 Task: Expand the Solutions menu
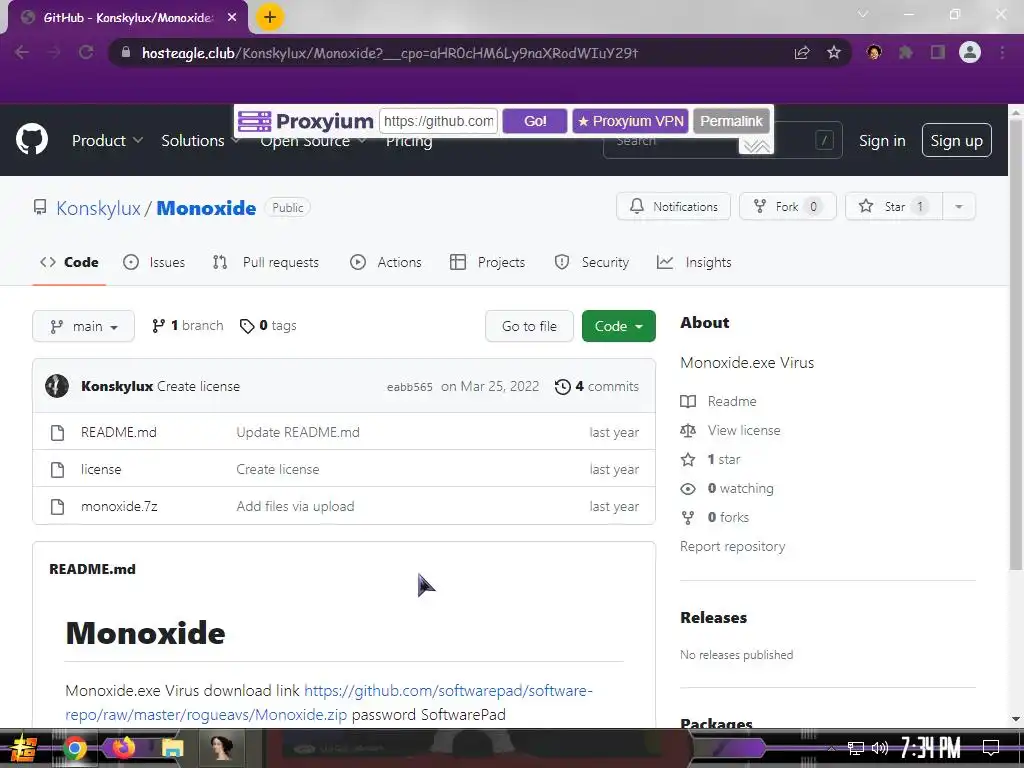200,140
